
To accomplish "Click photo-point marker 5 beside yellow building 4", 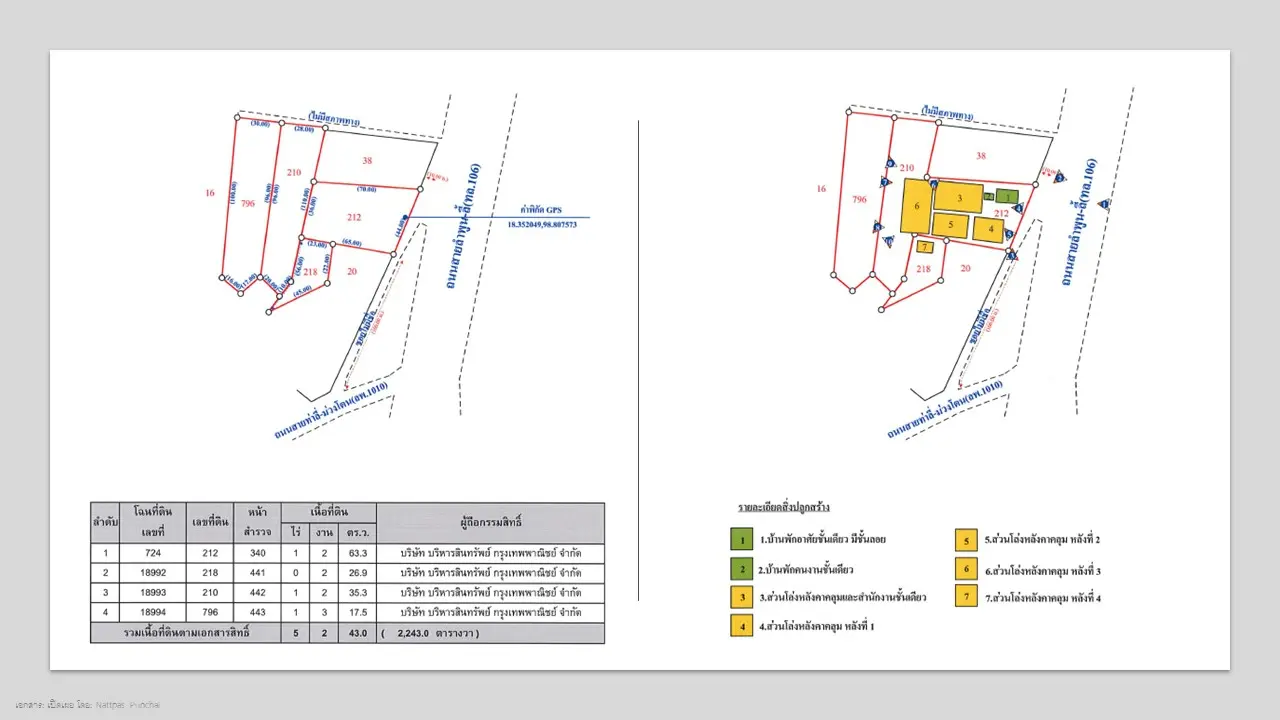I will click(x=1009, y=234).
